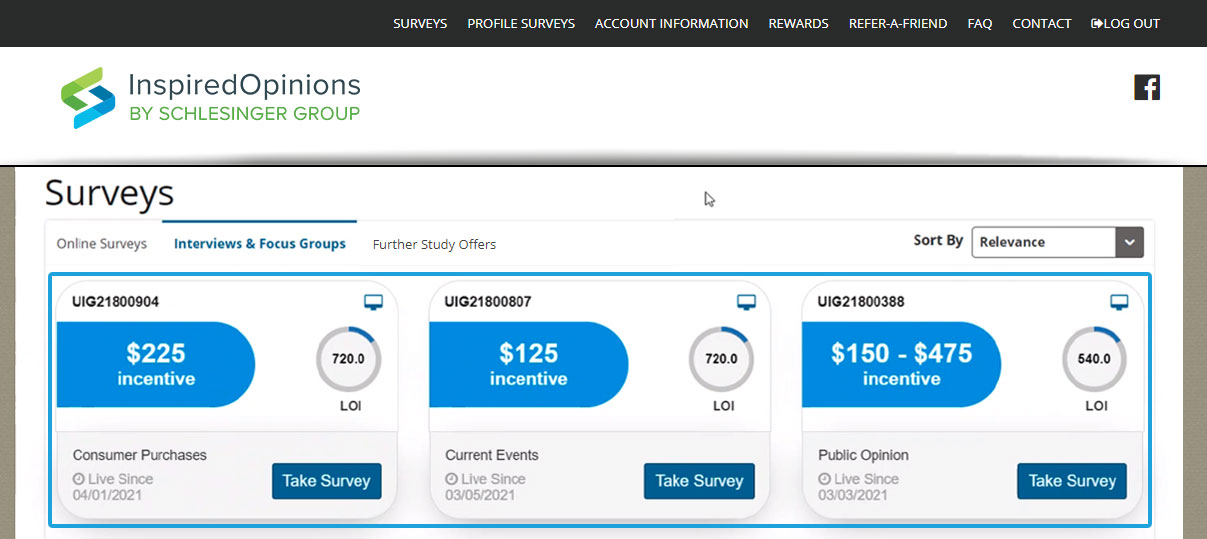Click the 540.0 LOI gauge
The image size is (1207, 539).
coord(1094,359)
